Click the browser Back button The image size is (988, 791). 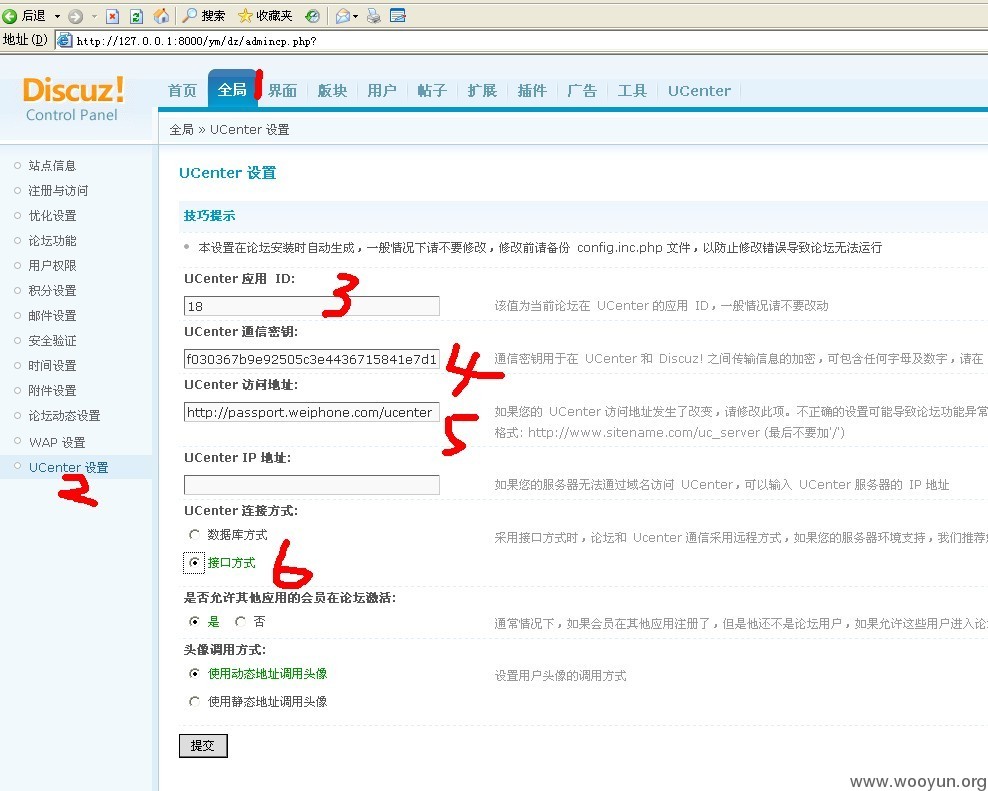[25, 15]
